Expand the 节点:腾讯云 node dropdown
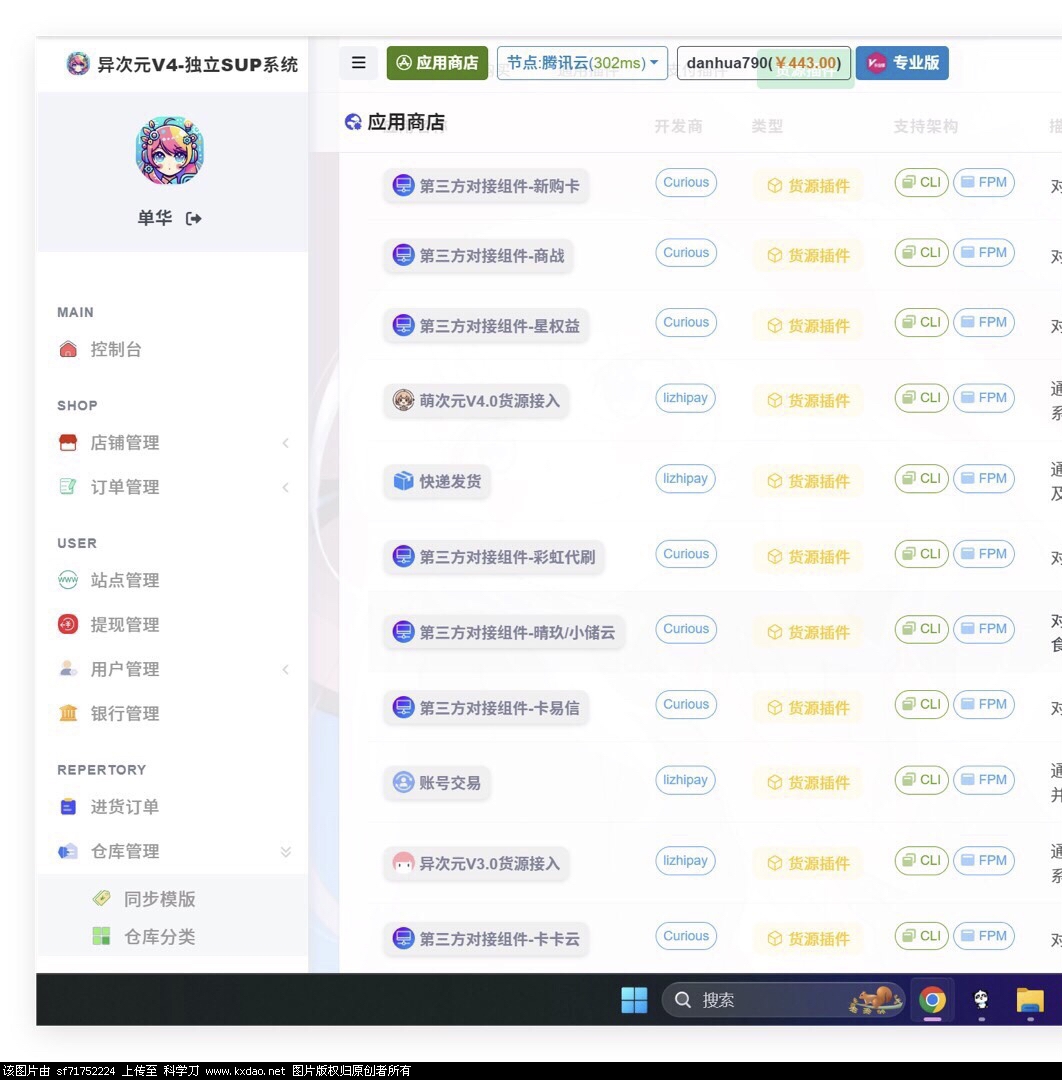The height and width of the screenshot is (1080, 1062). (582, 63)
